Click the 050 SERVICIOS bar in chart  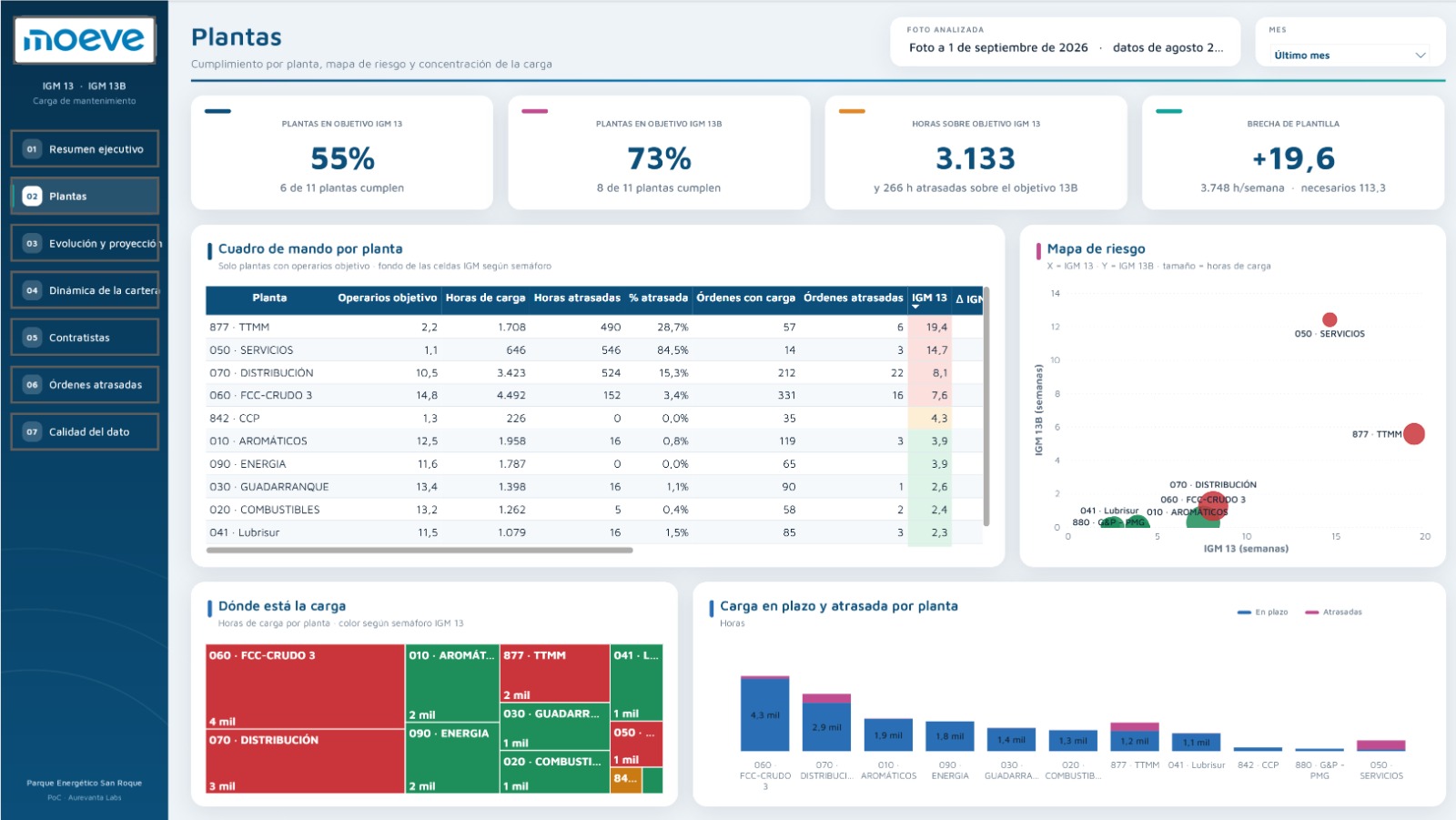pyautogui.click(x=1380, y=745)
